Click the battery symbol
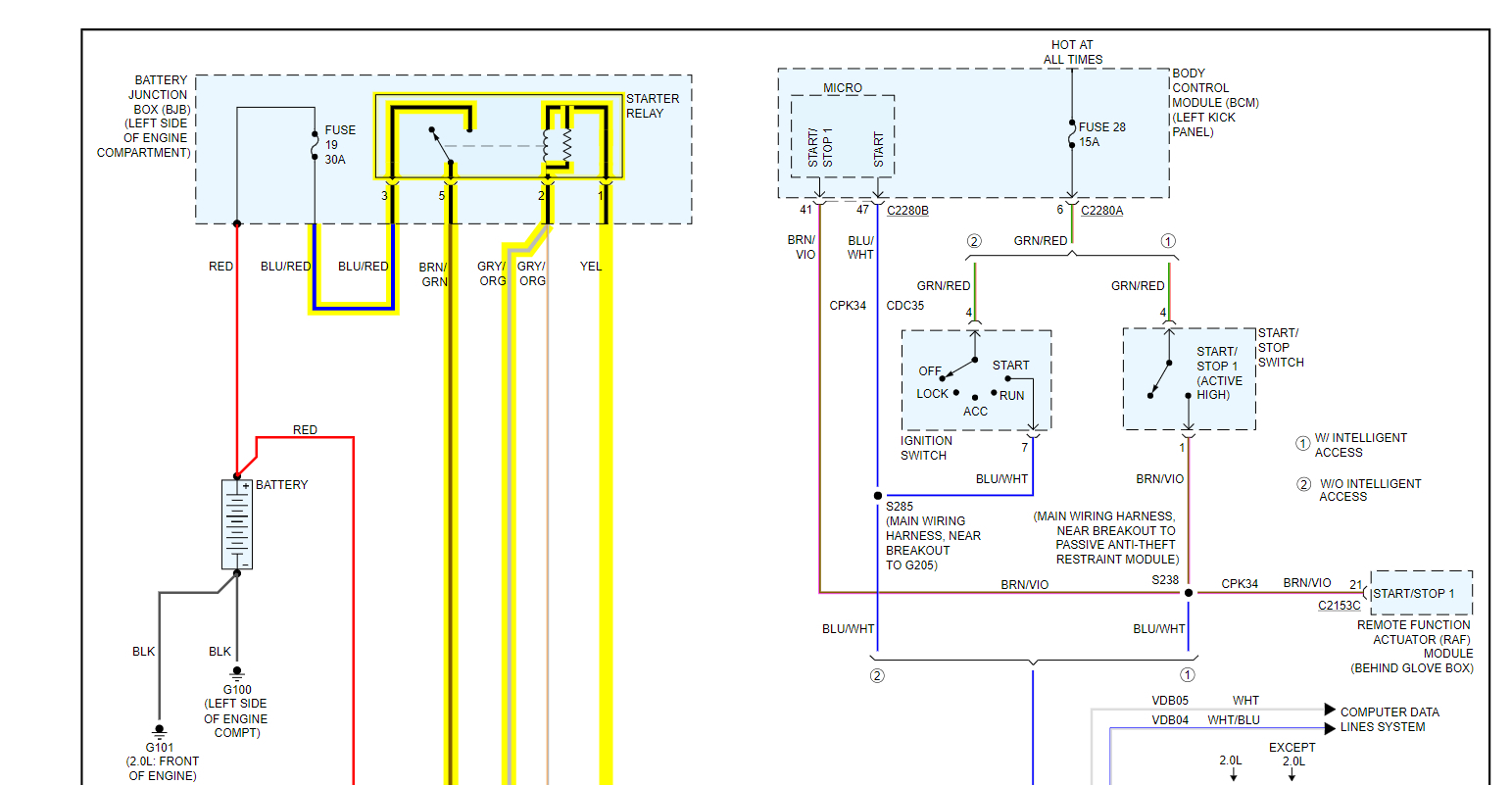This screenshot has width=1512, height=785. pos(237,524)
